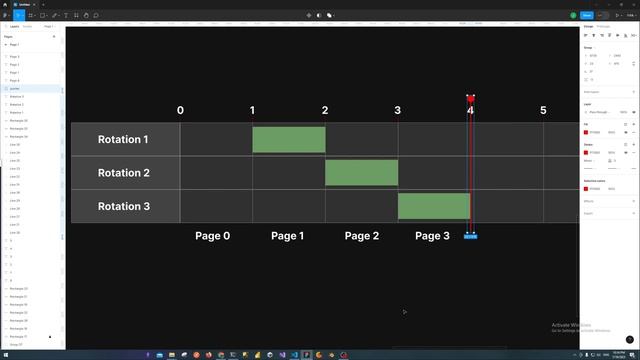Image resolution: width=640 pixels, height=360 pixels.
Task: Open fill styles icon
Action: [x=625, y=124]
